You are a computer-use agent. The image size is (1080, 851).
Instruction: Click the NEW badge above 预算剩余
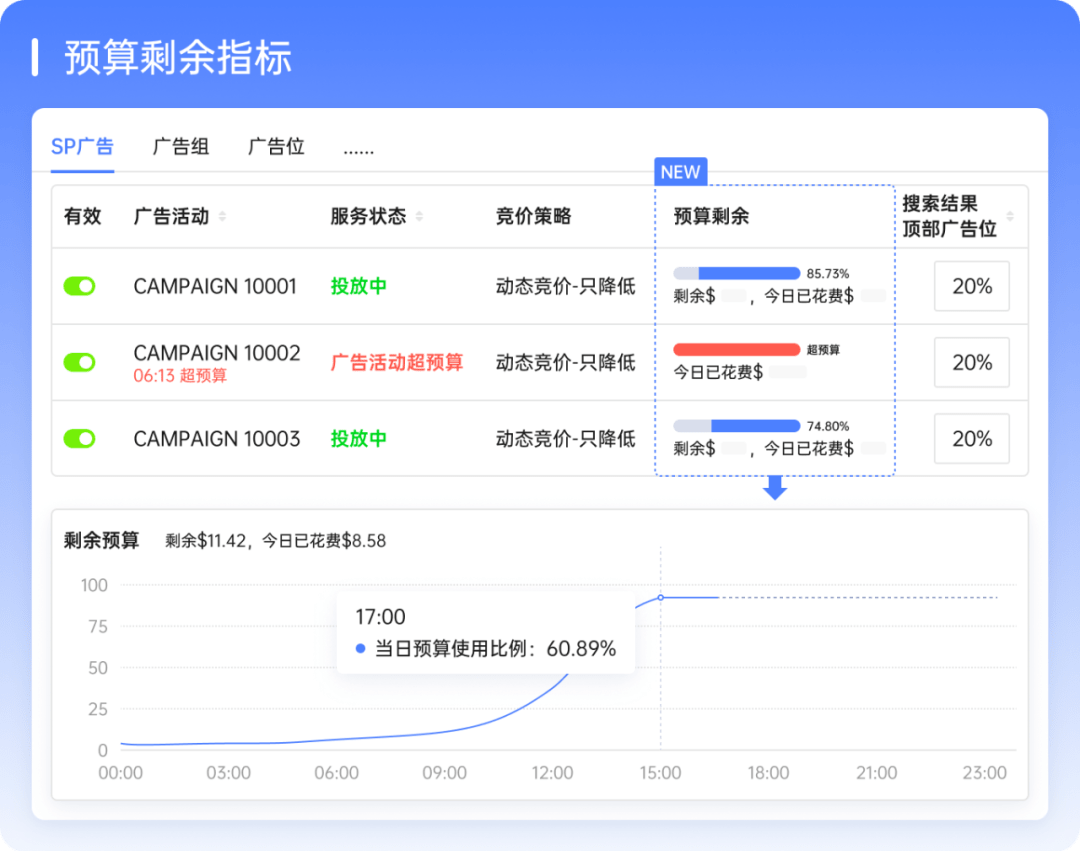point(680,172)
